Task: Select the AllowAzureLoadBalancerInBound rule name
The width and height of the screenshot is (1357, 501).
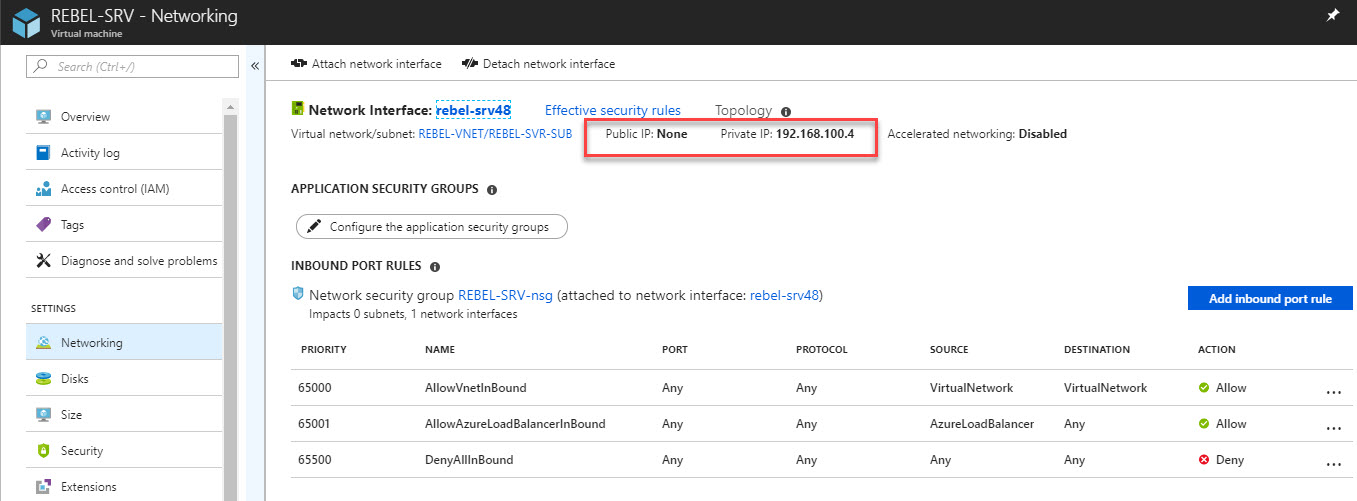Action: coord(515,424)
